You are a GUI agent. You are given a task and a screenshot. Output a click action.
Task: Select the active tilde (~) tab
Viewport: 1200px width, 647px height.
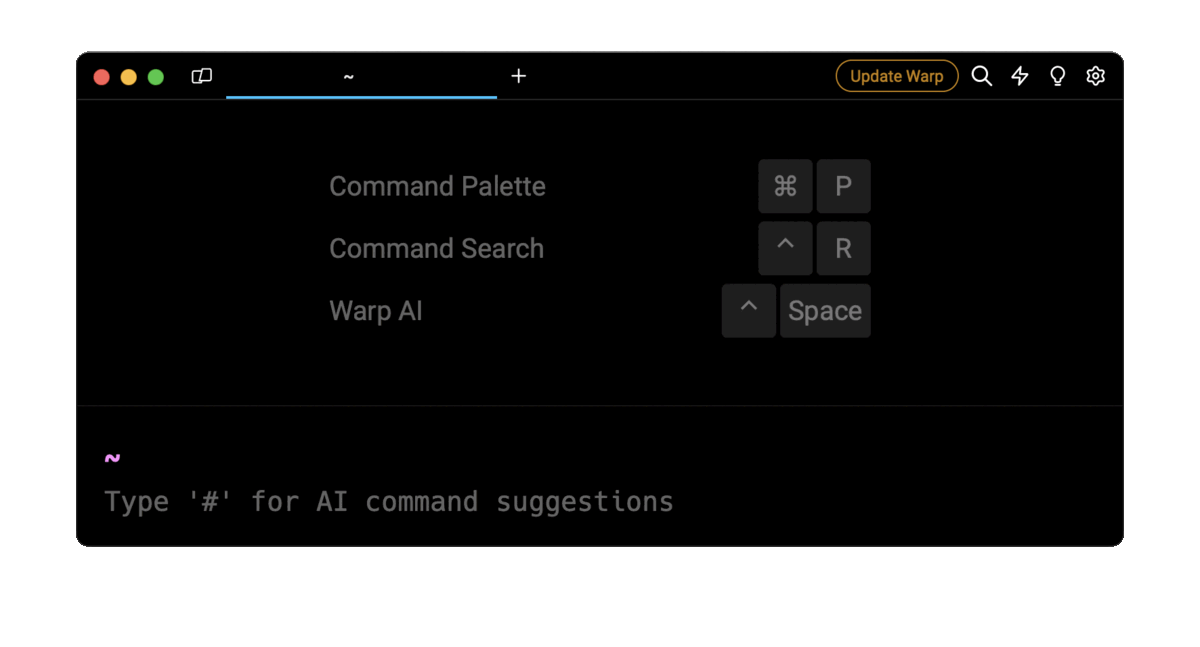click(348, 75)
